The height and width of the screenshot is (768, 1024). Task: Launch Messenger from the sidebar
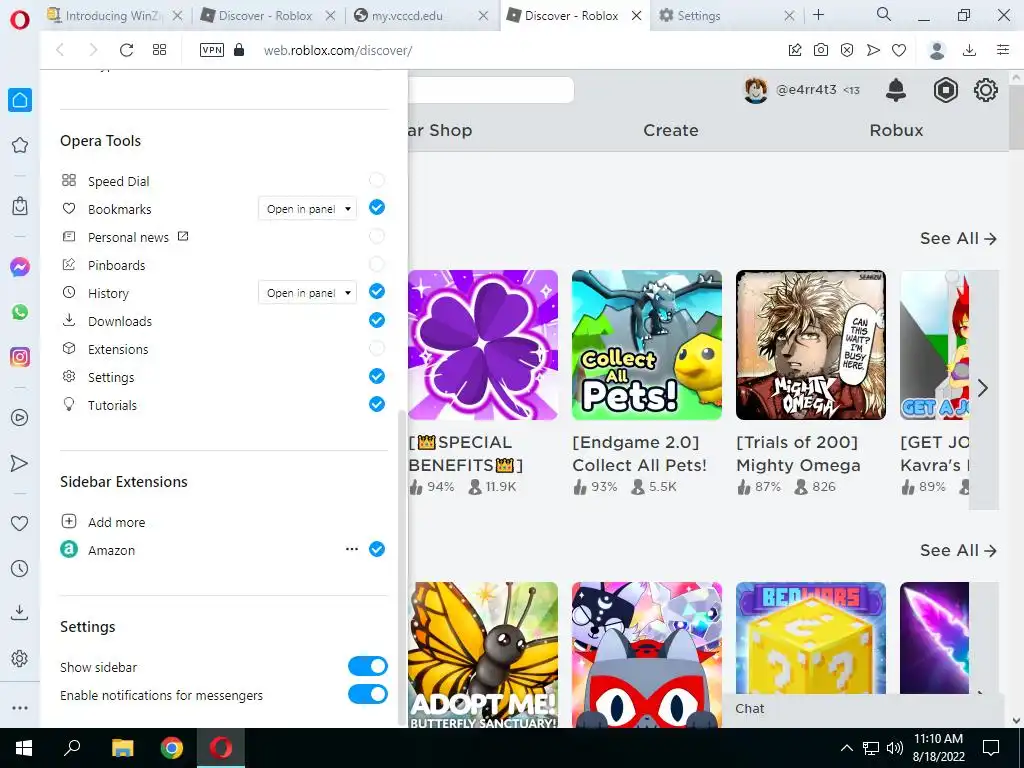click(x=20, y=266)
